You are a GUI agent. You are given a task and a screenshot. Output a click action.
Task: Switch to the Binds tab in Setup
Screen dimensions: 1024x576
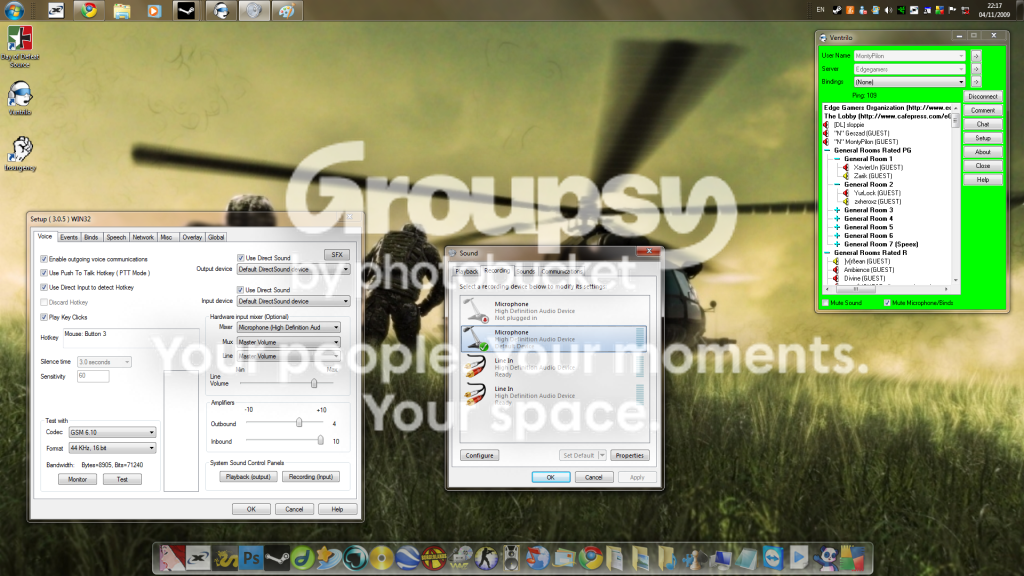click(91, 238)
